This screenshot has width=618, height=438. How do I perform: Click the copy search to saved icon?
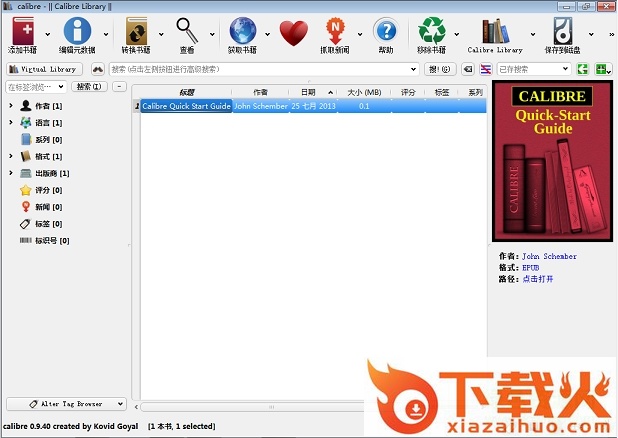click(583, 69)
